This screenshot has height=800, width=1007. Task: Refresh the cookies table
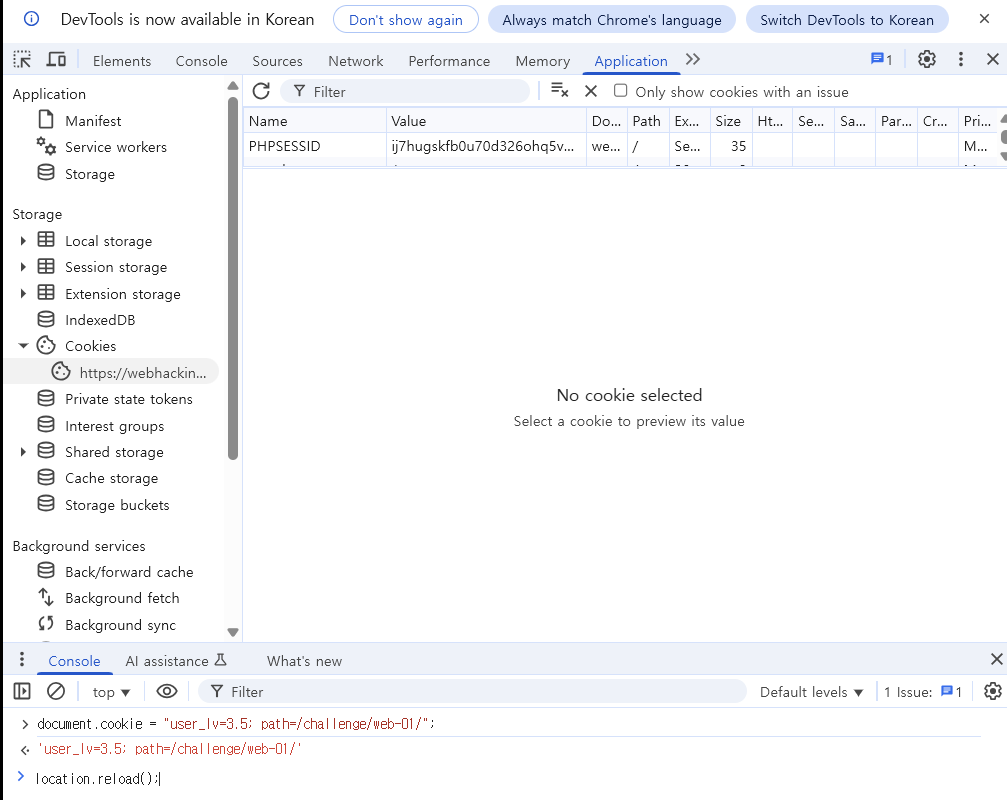261,91
